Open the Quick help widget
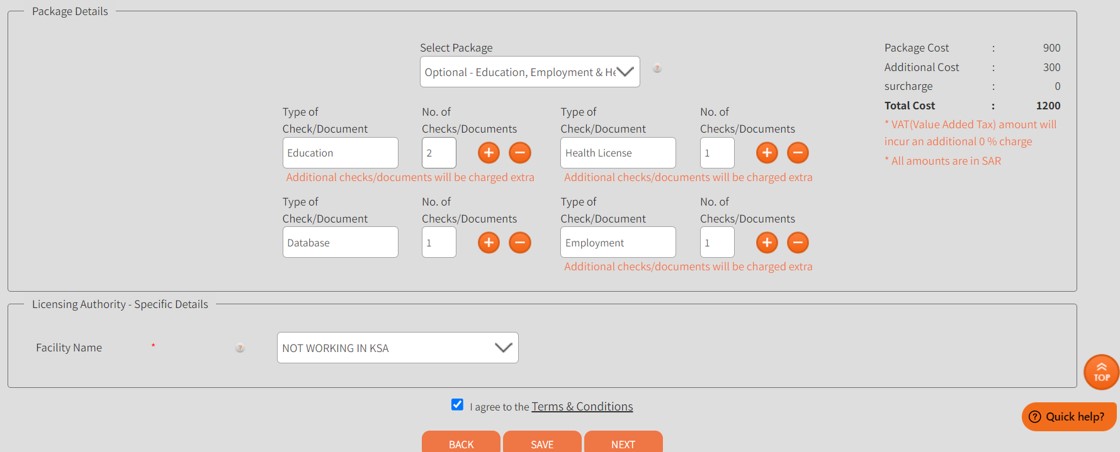 coord(1069,416)
